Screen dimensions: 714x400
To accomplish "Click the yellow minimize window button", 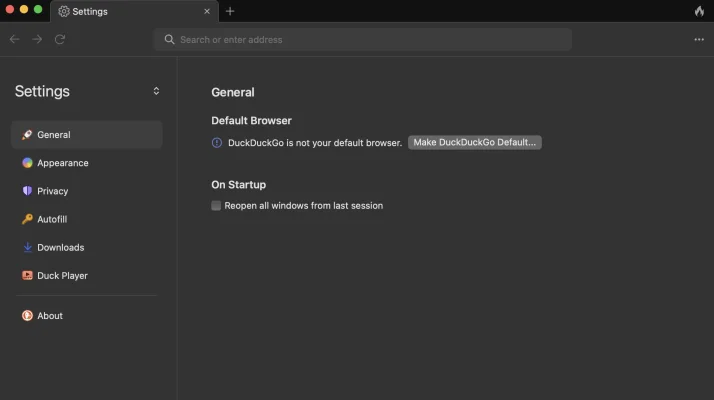I will tap(24, 9).
